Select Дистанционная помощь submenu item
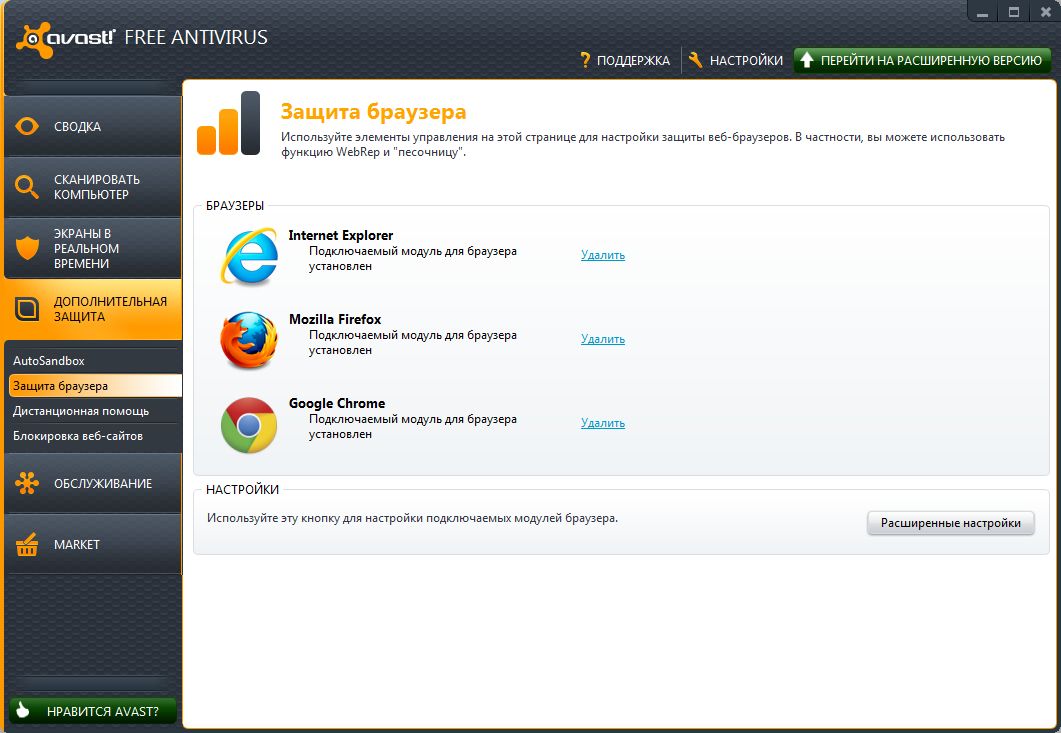Image resolution: width=1061 pixels, height=733 pixels. coord(95,411)
